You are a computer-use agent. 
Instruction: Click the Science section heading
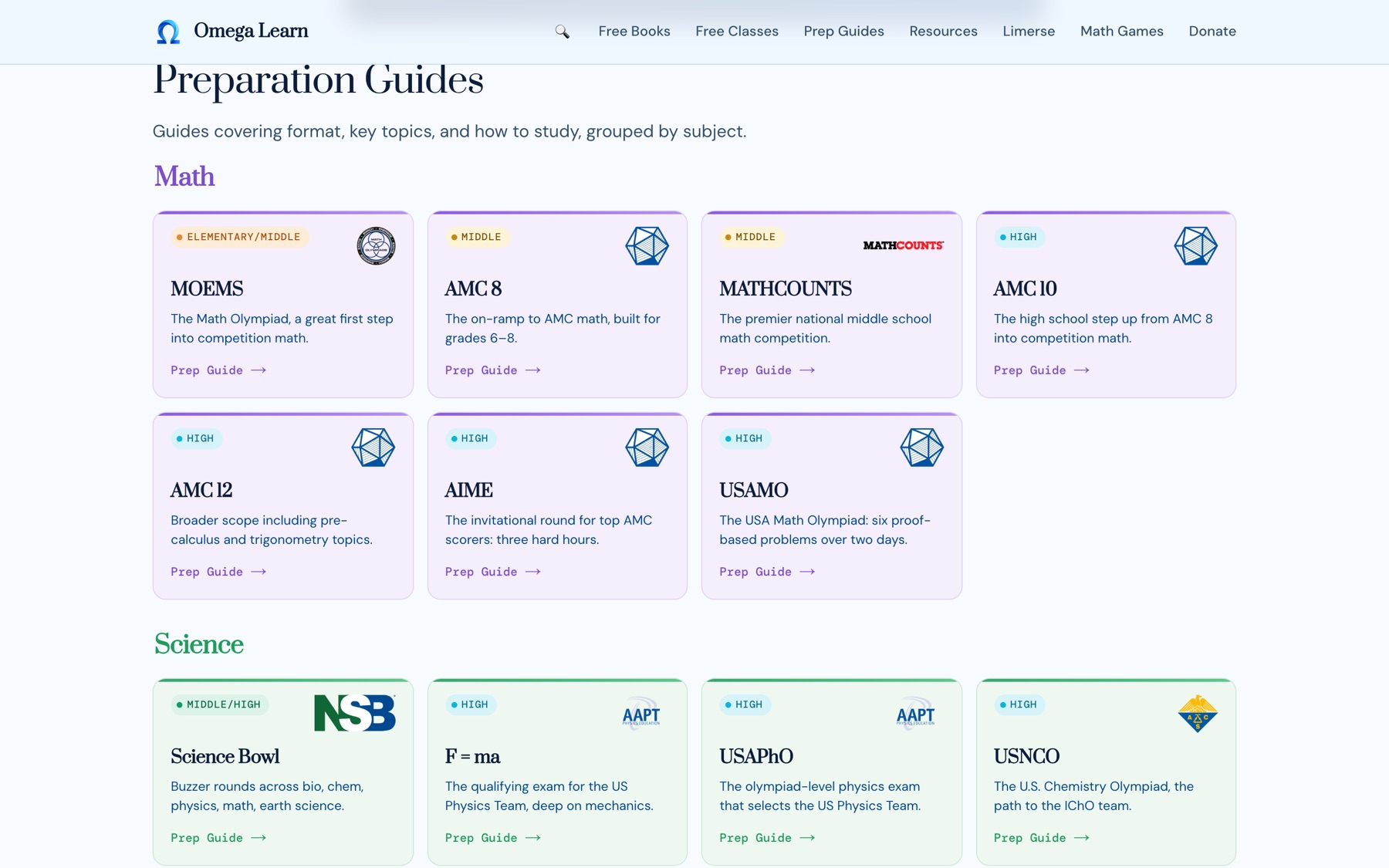point(199,644)
